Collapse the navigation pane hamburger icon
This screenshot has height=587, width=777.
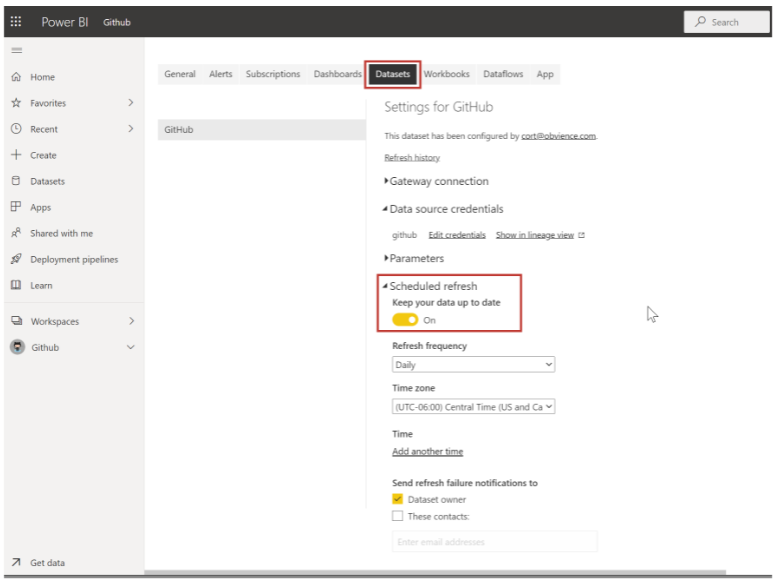[17, 51]
